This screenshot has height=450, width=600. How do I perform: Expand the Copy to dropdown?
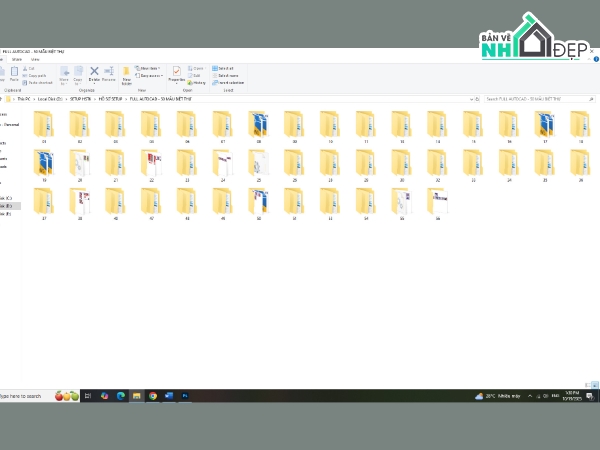click(x=79, y=74)
